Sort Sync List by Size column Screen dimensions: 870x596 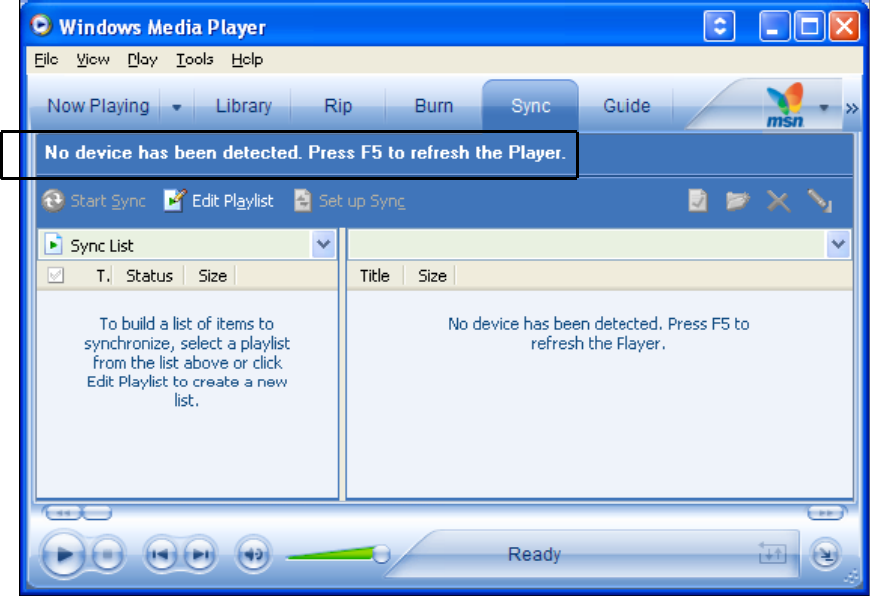point(212,275)
